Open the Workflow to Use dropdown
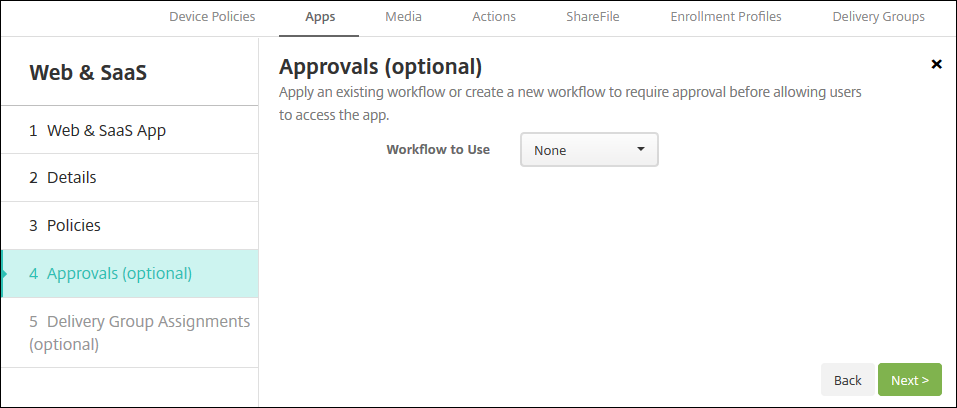957x408 pixels. tap(589, 150)
